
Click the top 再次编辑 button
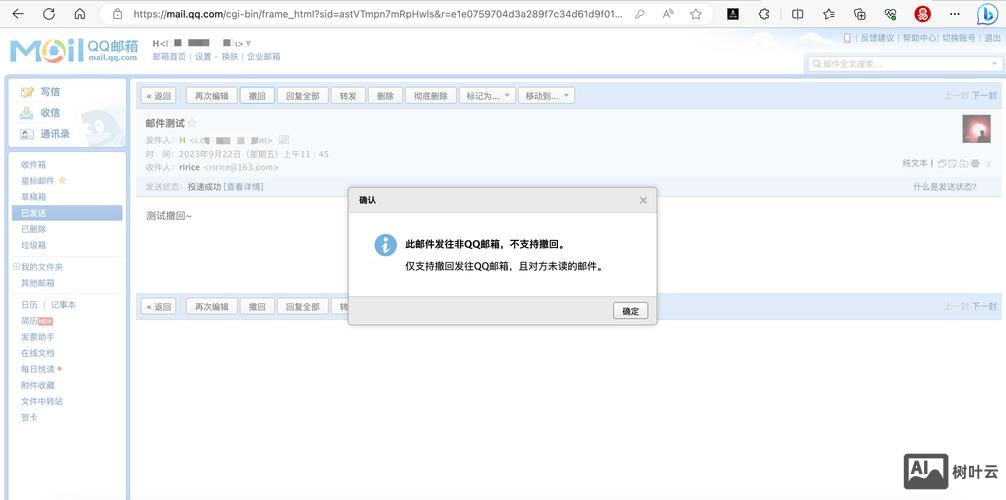(x=212, y=96)
